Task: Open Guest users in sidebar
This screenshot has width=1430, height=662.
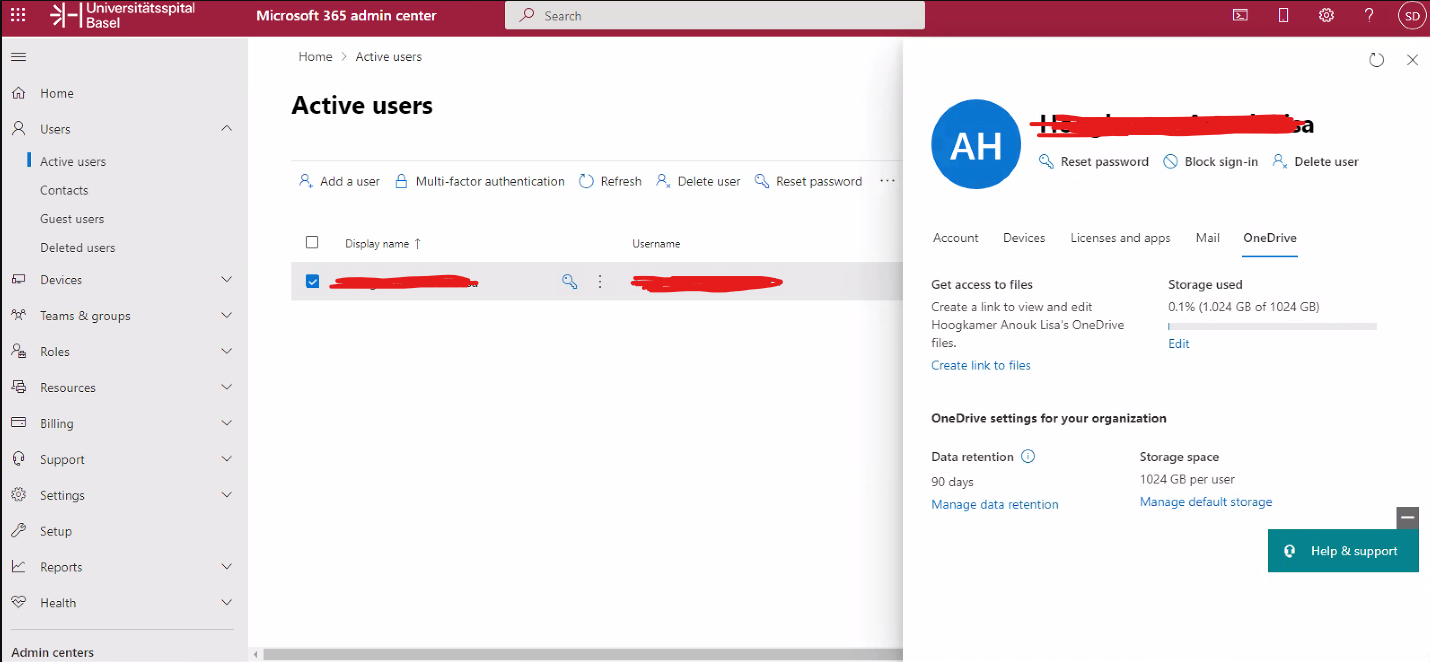Action: click(72, 219)
